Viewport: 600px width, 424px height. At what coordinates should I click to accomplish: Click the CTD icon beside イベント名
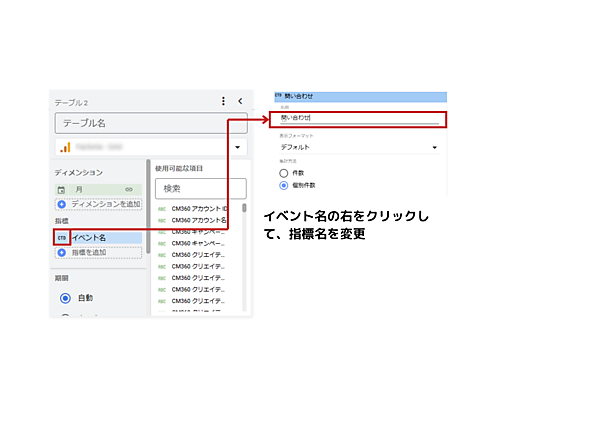pos(62,237)
